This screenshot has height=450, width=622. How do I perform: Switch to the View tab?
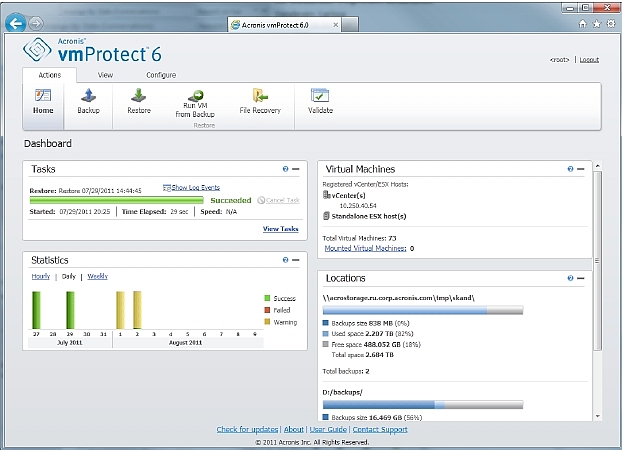(x=106, y=75)
